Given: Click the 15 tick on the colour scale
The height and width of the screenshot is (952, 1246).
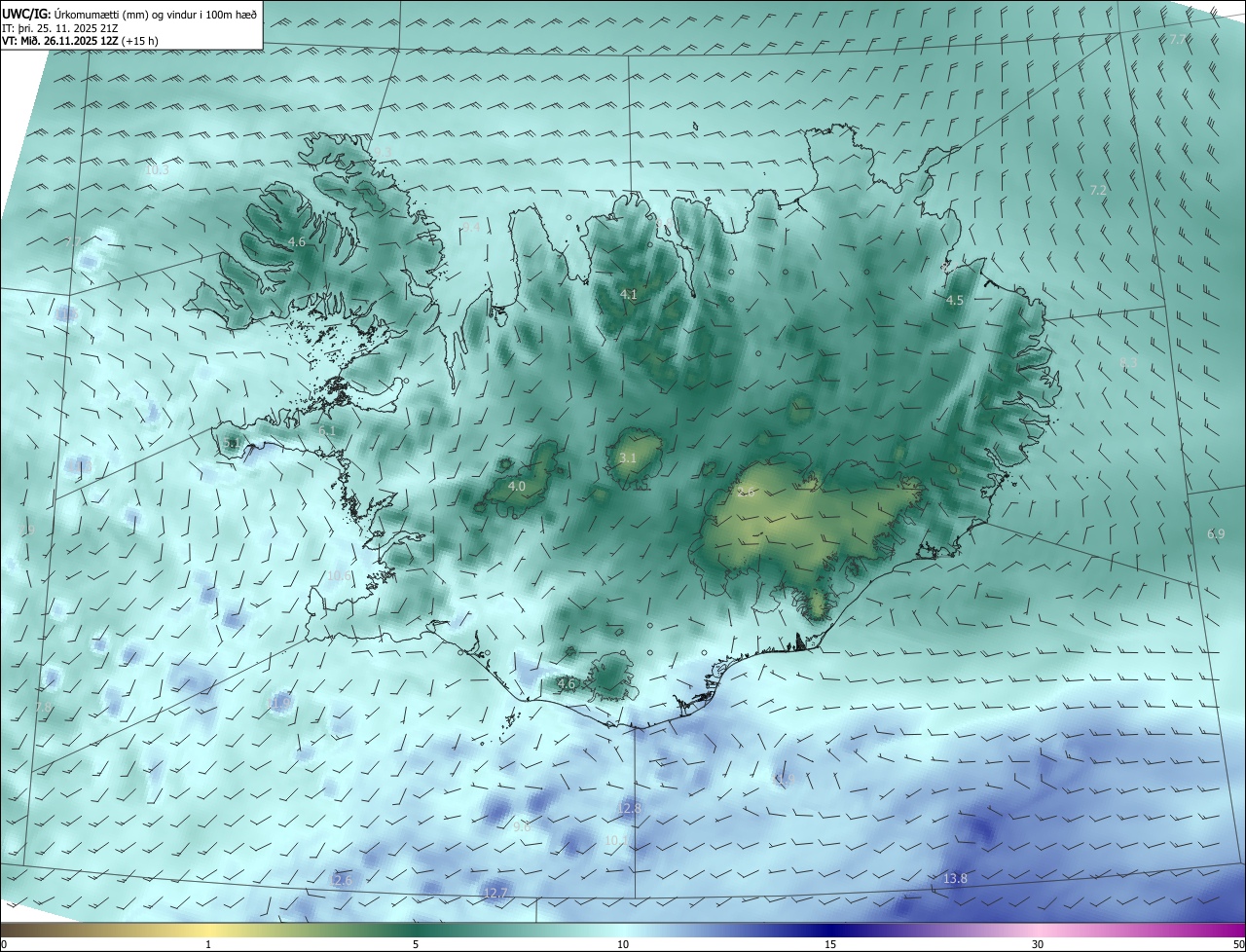Looking at the screenshot, I should pyautogui.click(x=830, y=944).
